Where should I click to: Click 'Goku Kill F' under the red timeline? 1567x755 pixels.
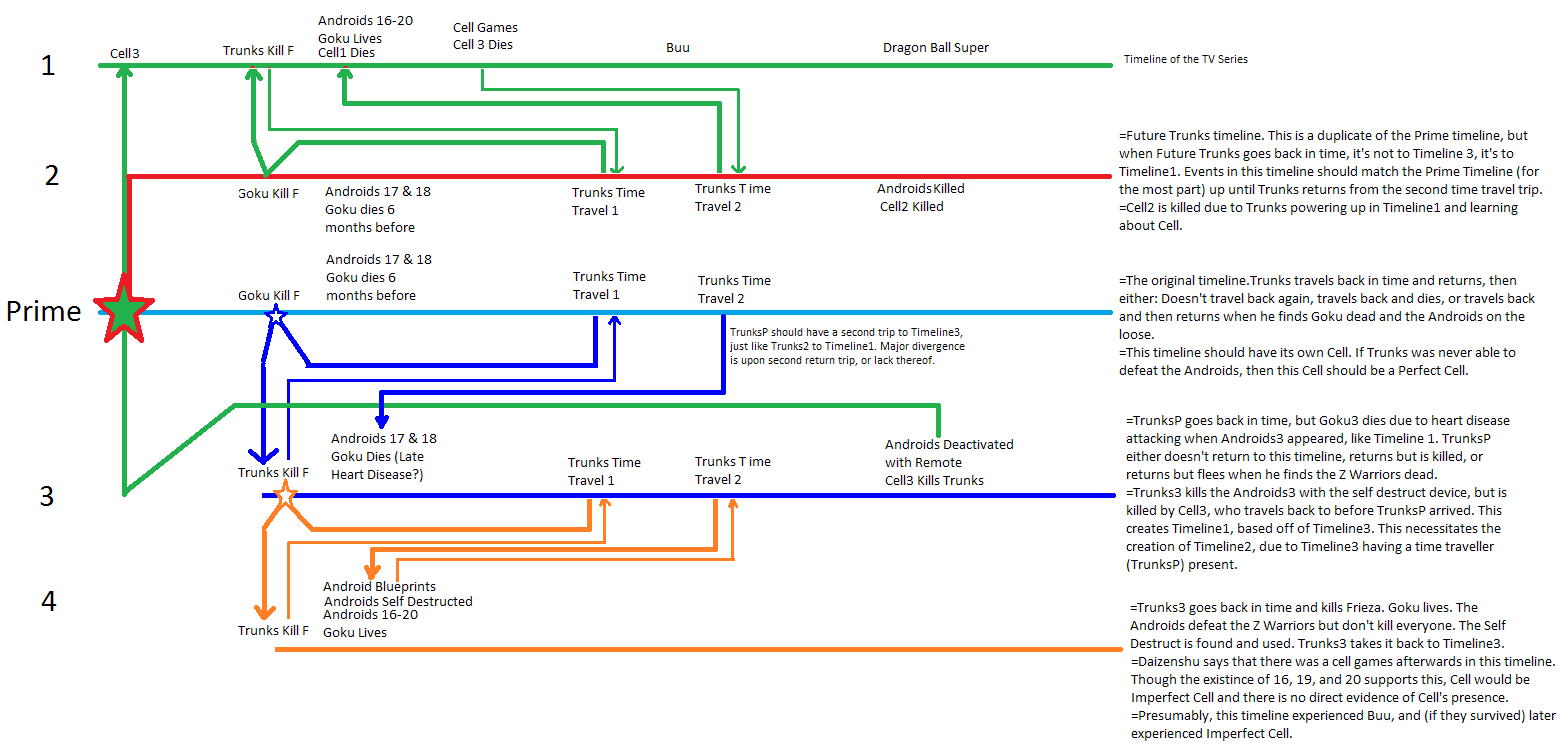pyautogui.click(x=268, y=193)
